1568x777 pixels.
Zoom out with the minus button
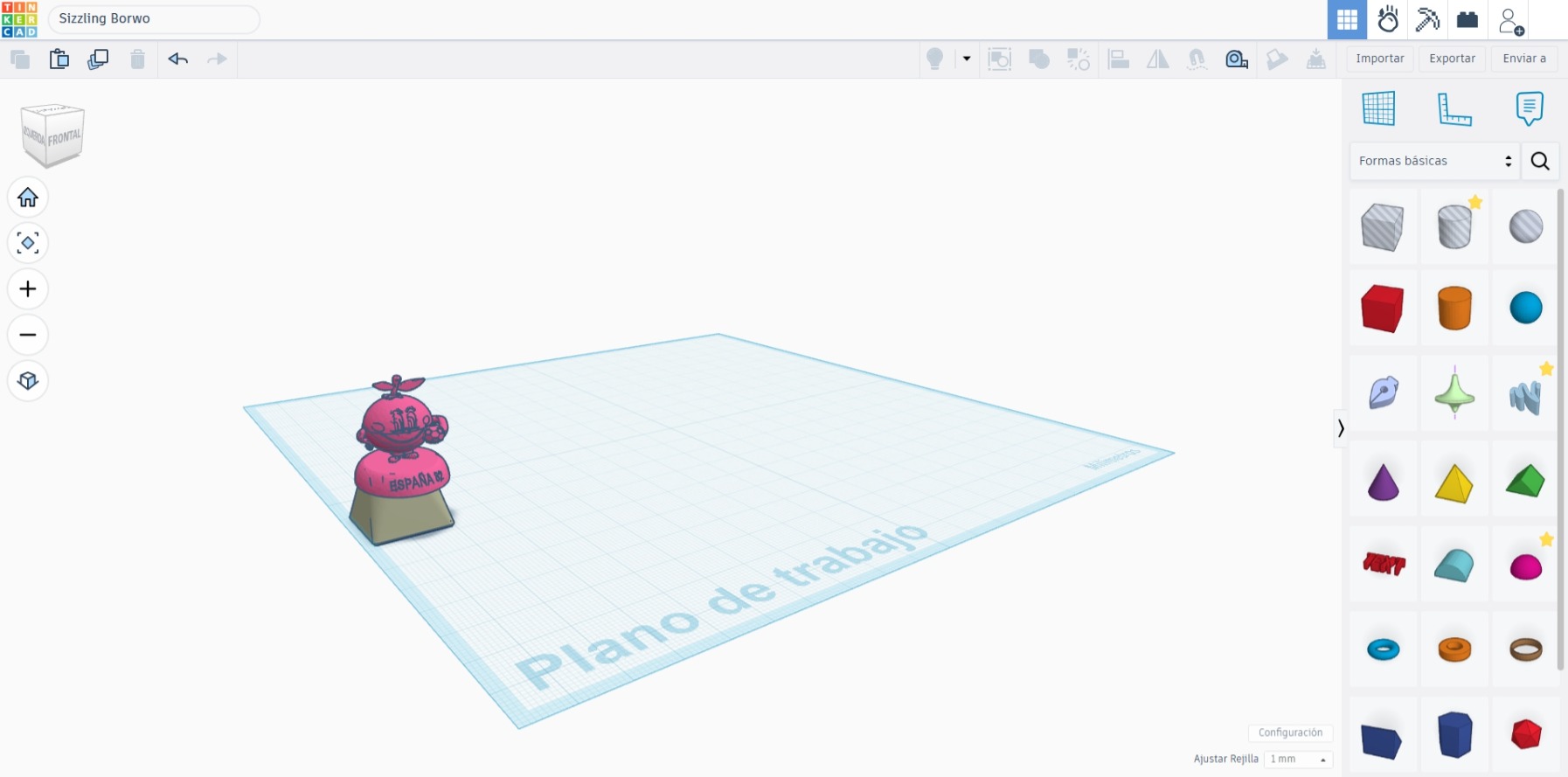(x=28, y=335)
